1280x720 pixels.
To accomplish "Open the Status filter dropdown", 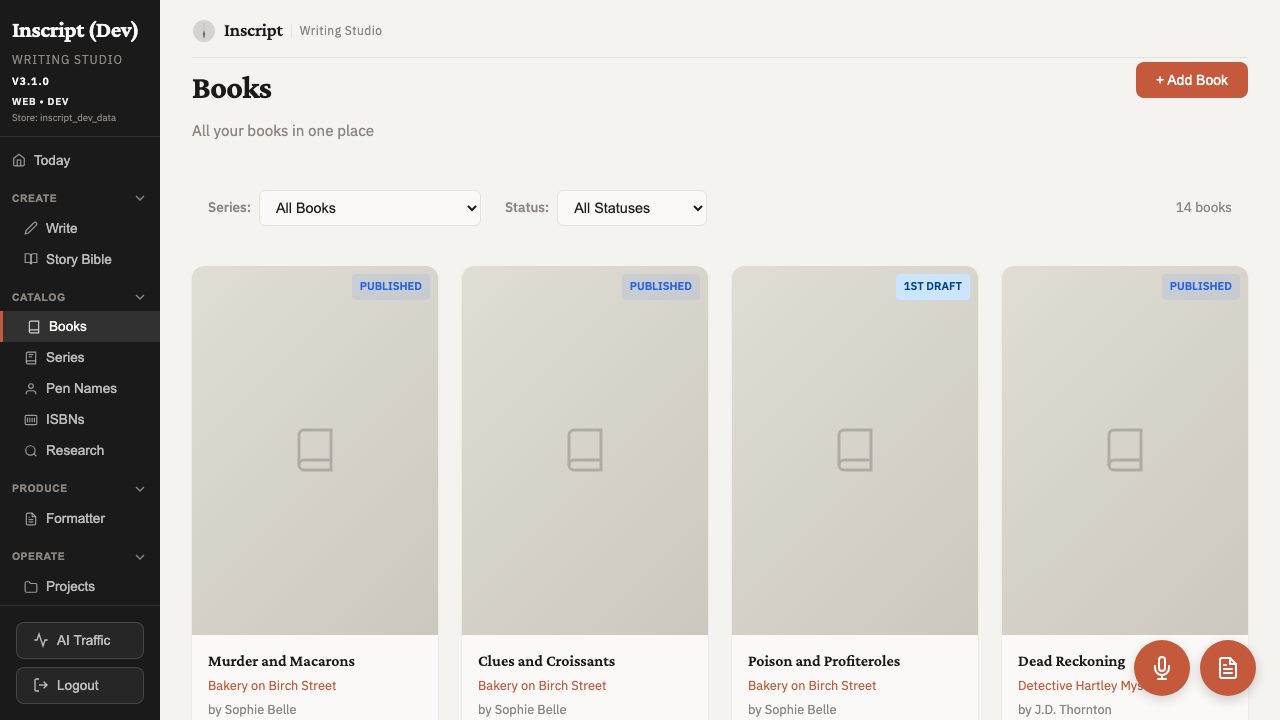I will pyautogui.click(x=632, y=208).
